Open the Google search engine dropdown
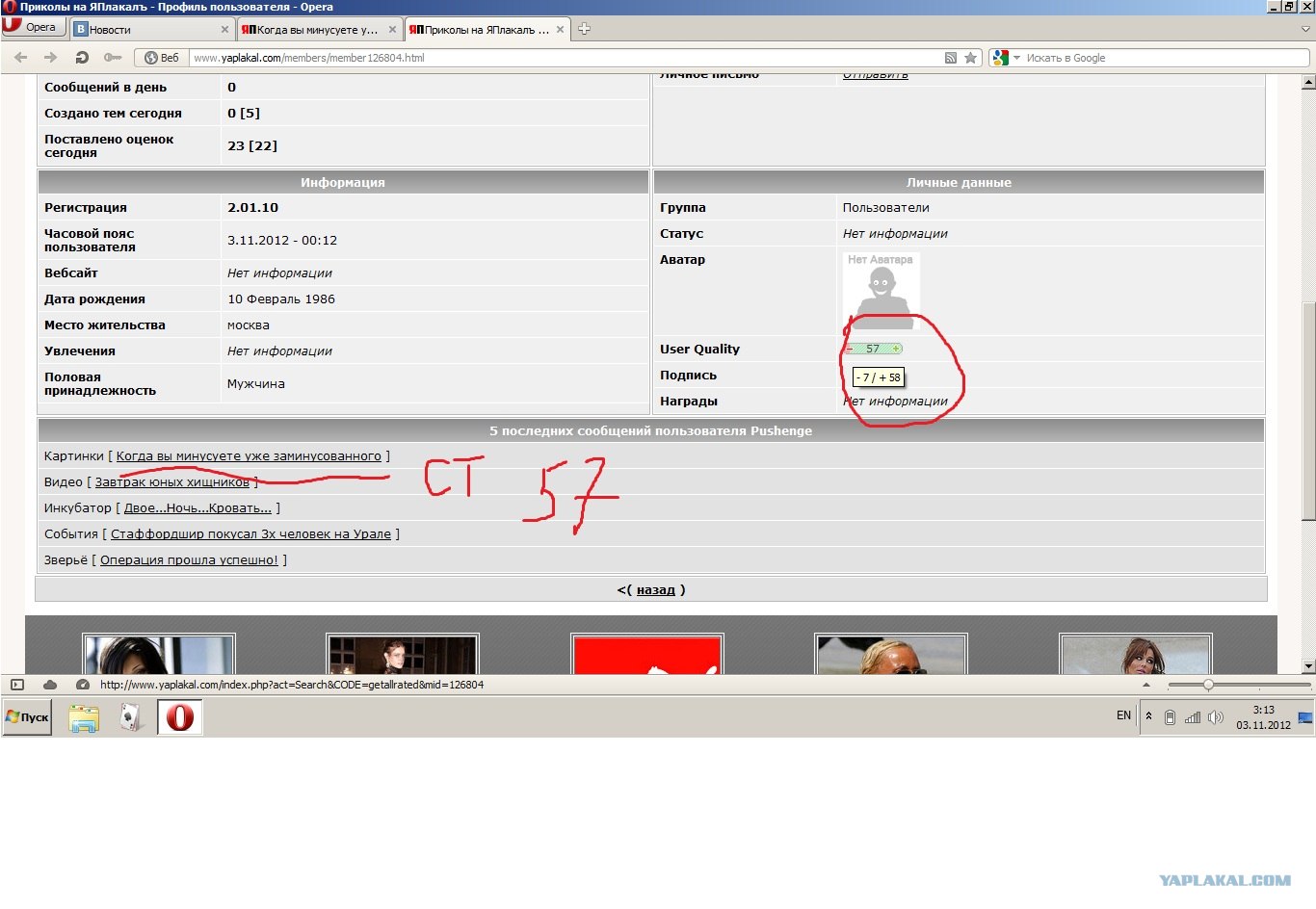This screenshot has width=1316, height=909. 1006,58
